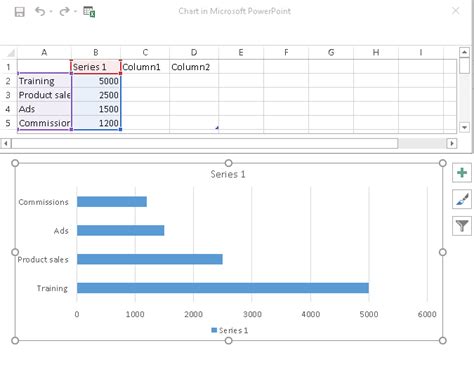The image size is (474, 369).
Task: Click the chart's bottom-right sizing handle
Action: [x=443, y=340]
